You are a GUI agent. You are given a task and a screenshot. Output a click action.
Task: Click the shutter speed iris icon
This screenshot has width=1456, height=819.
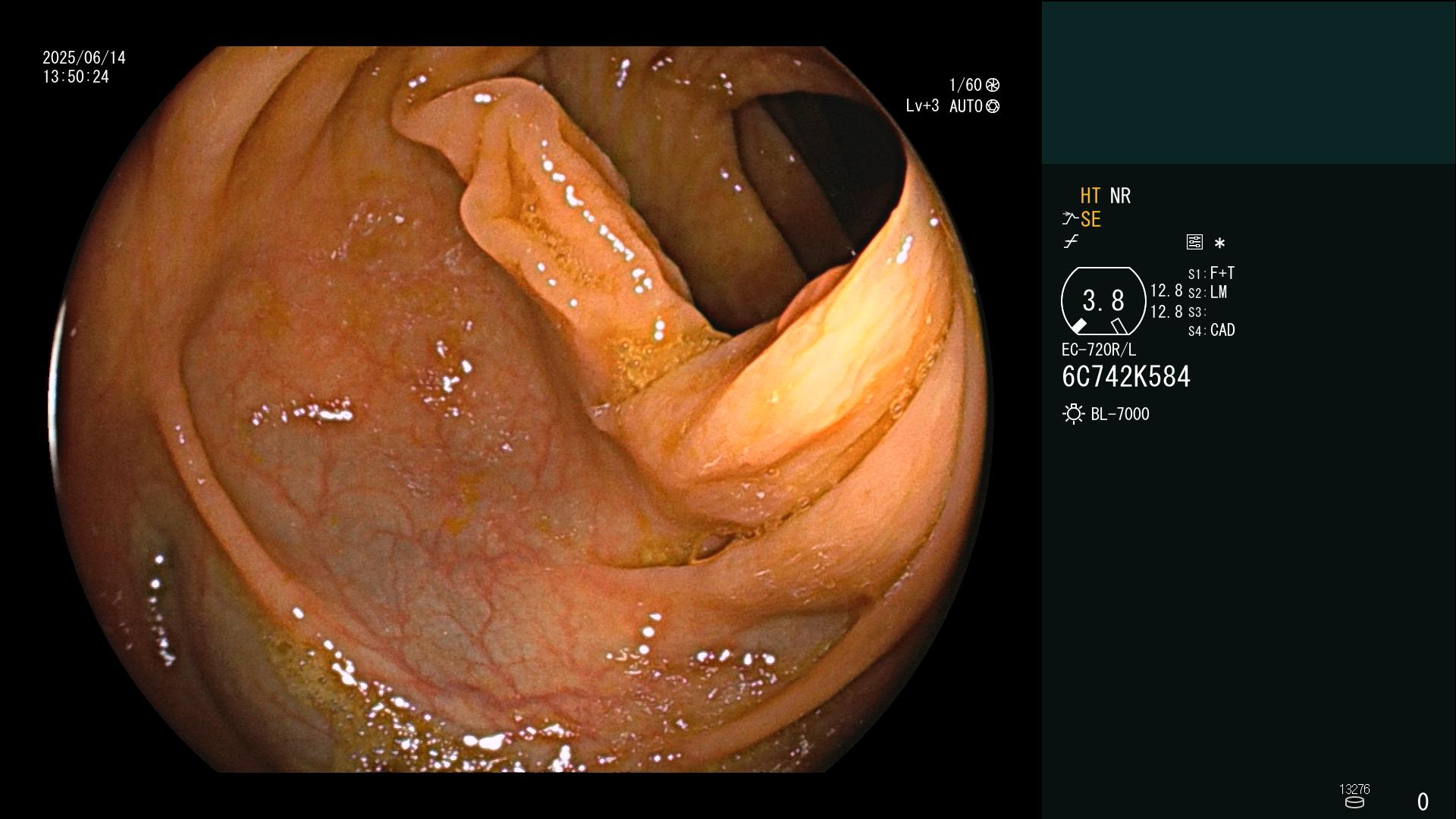tap(992, 85)
